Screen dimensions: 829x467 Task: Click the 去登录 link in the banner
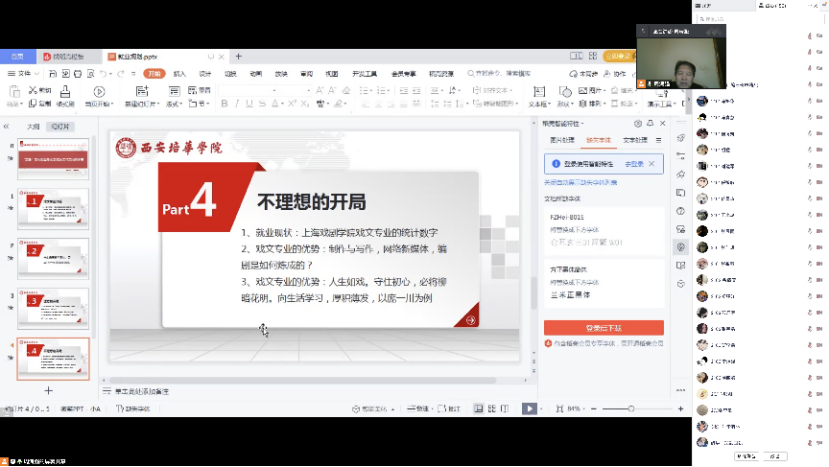(633, 163)
